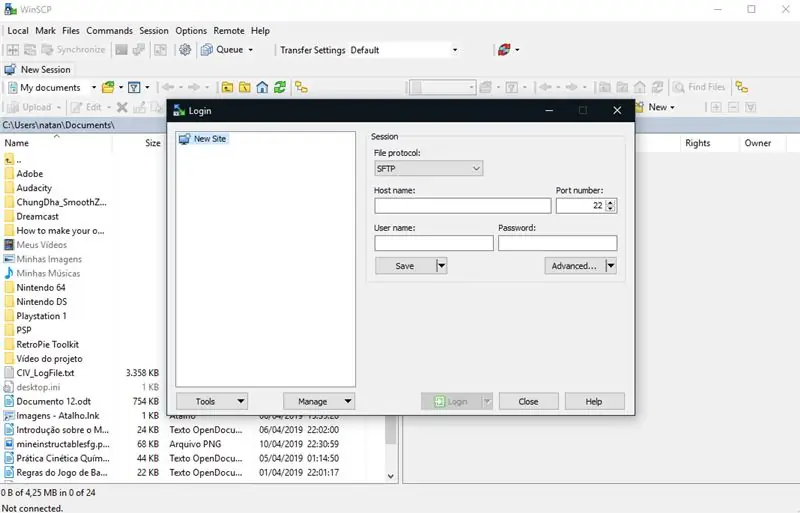Open the Mark menu
The image size is (800, 513).
click(x=45, y=31)
